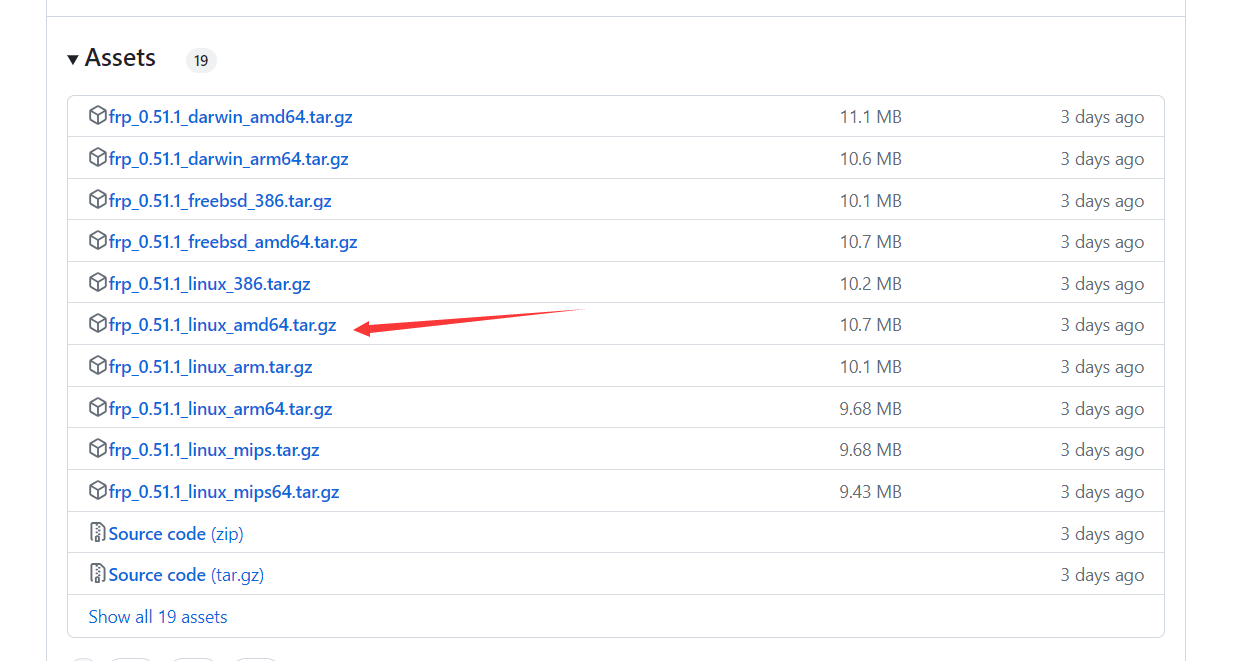This screenshot has width=1258, height=661.
Task: Click package icon beside frp_0.51.1_freebsd_386.tar.gz
Action: 97,200
